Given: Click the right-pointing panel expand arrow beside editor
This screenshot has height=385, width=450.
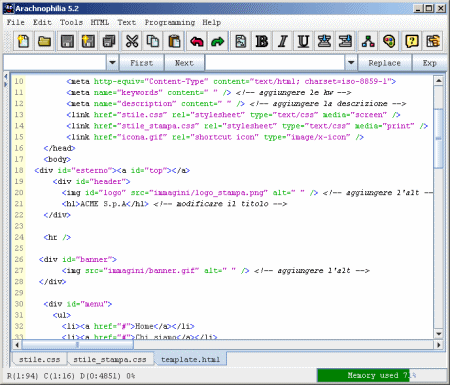Looking at the screenshot, I should pyautogui.click(x=5, y=84).
